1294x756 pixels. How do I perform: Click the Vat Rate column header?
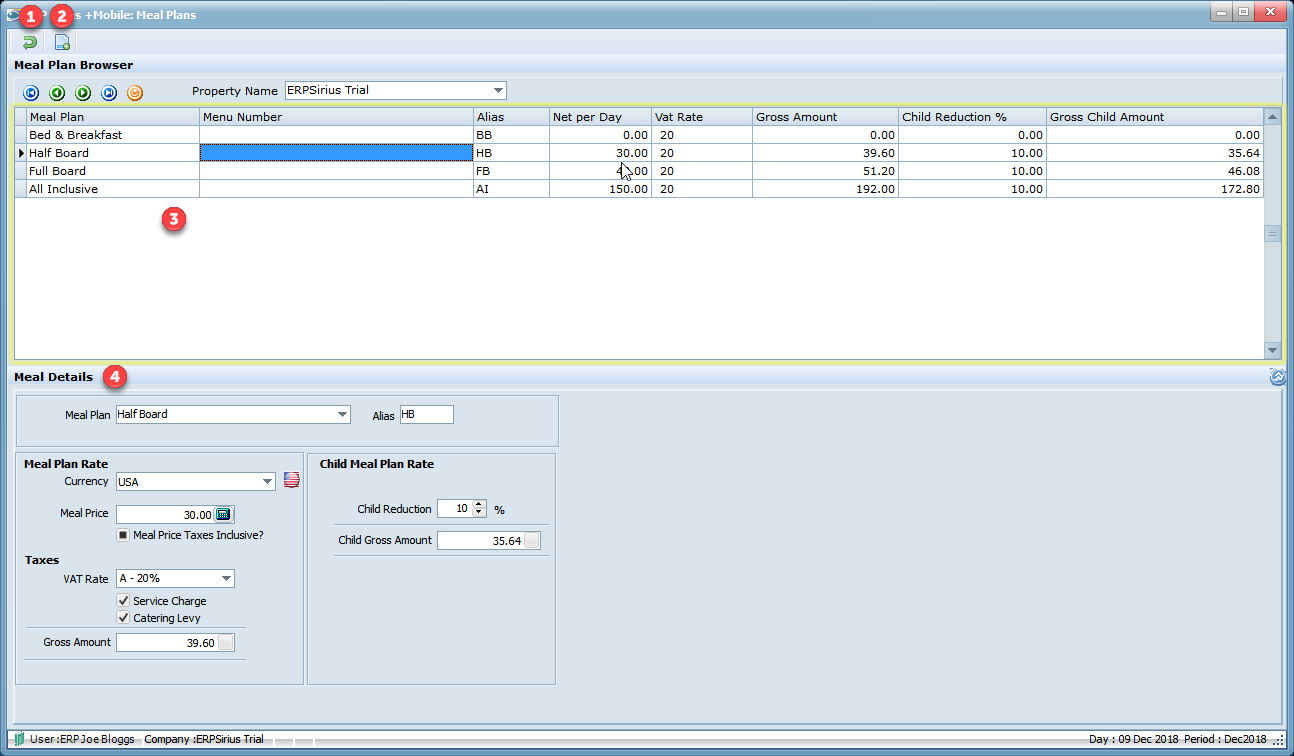pos(702,117)
